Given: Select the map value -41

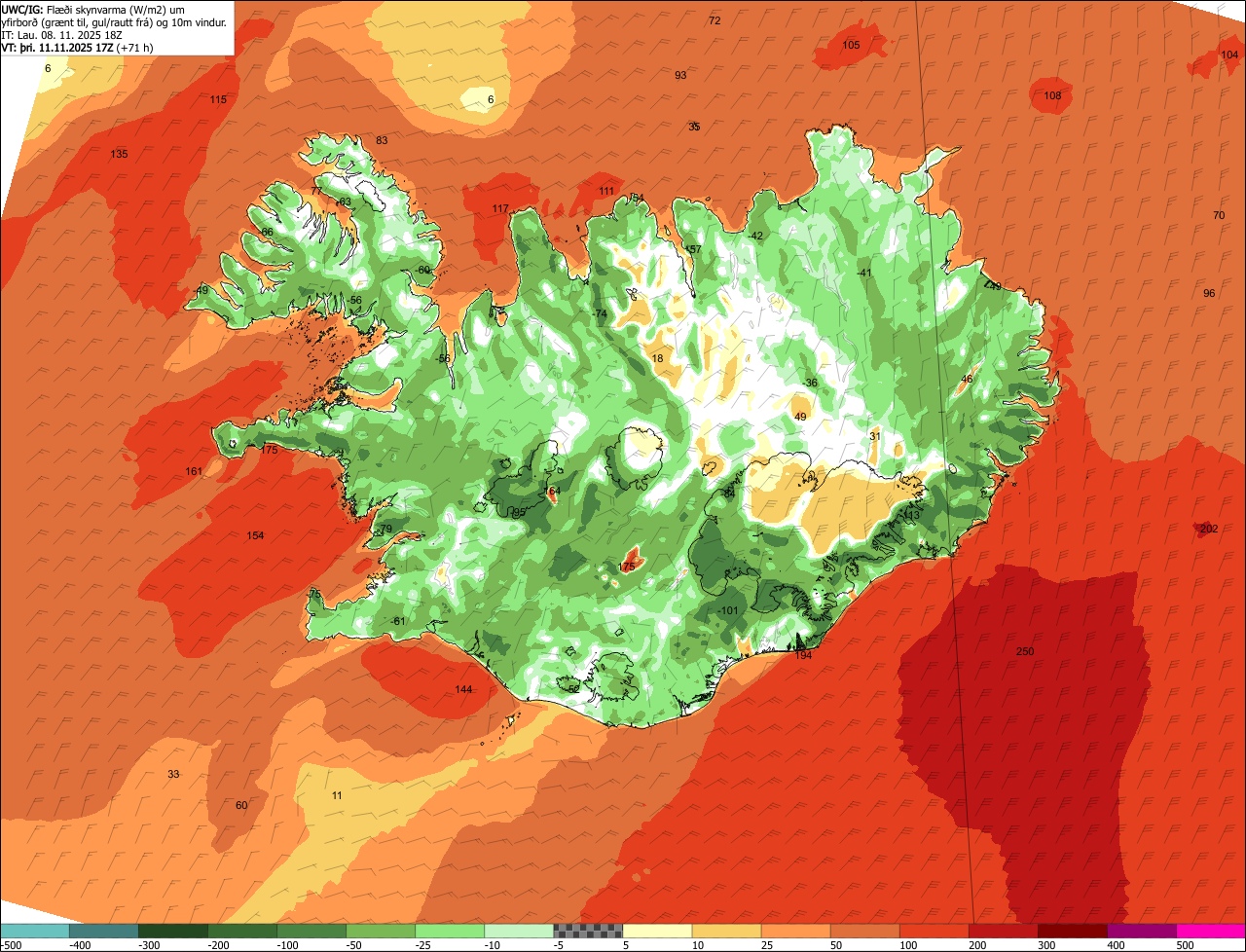Looking at the screenshot, I should coord(862,273).
